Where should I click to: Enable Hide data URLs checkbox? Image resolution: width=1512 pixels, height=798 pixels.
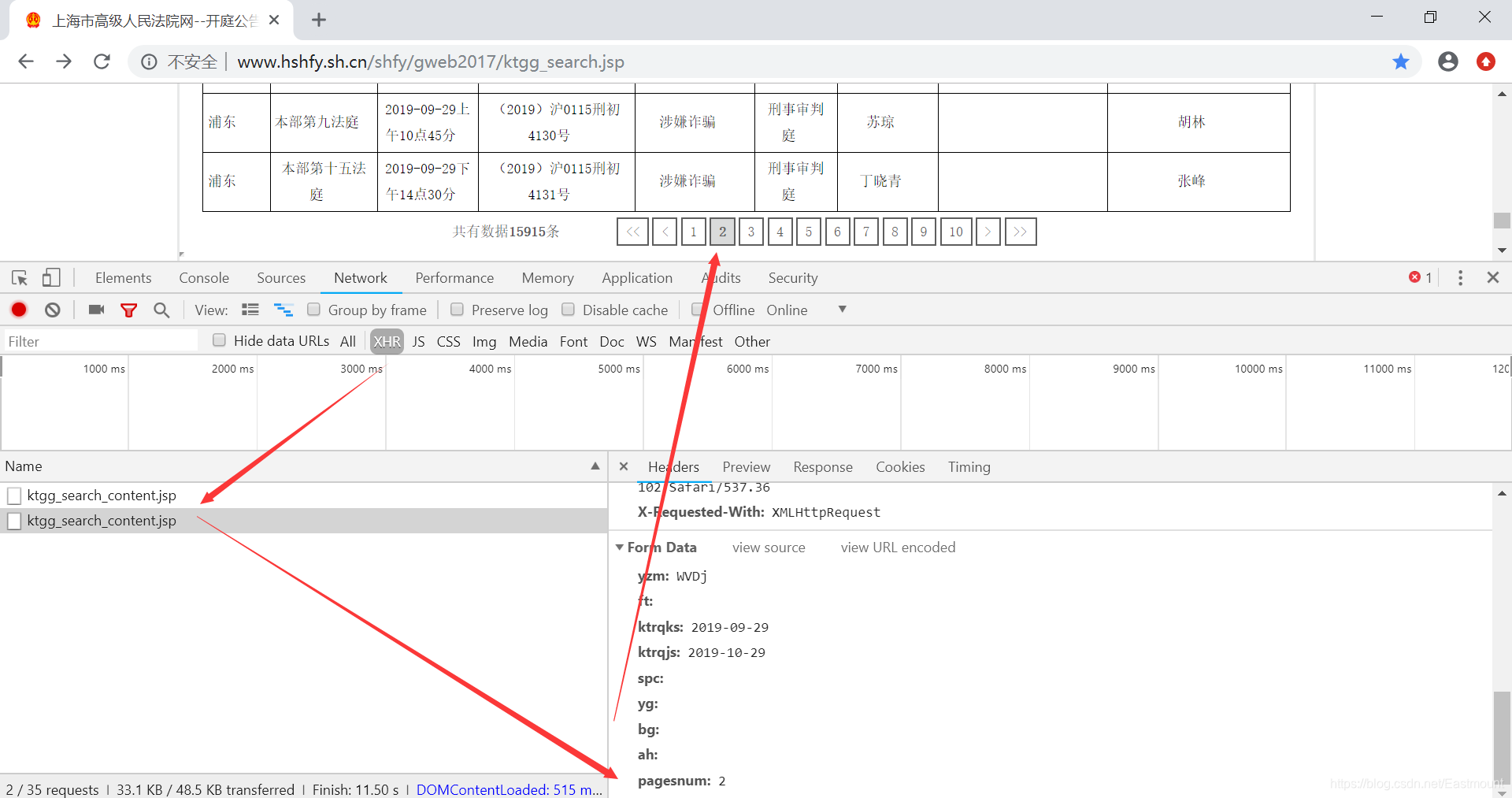(219, 340)
